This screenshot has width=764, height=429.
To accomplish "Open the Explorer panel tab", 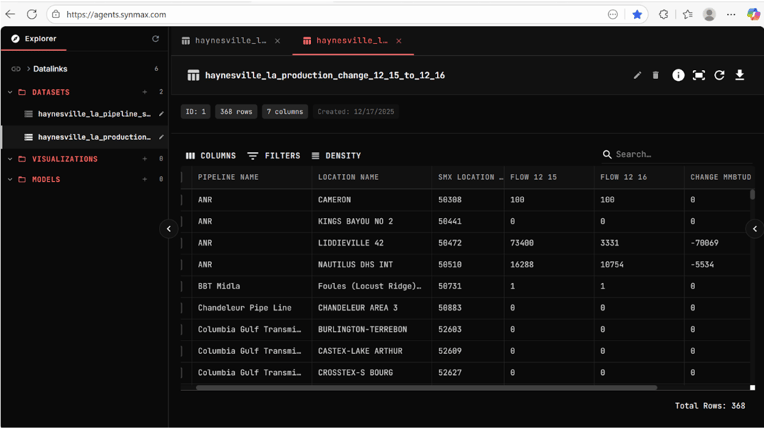I will click(x=34, y=39).
